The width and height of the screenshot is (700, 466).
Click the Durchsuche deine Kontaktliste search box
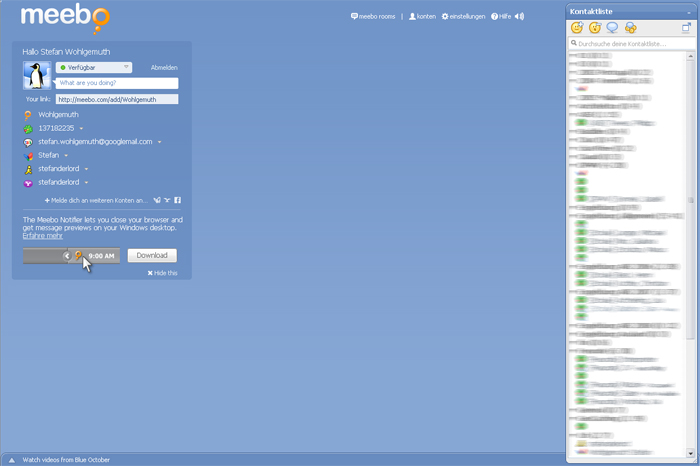pos(631,43)
